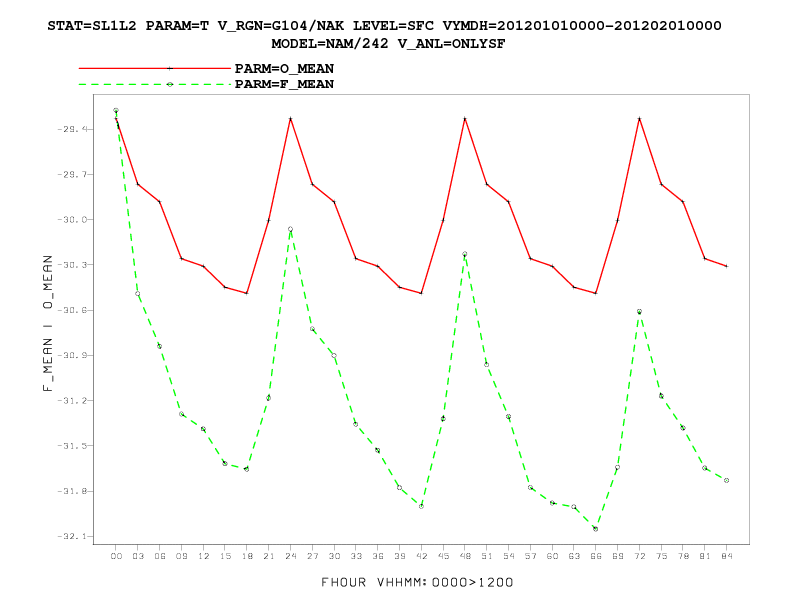Click the y-axis tick label -31.8
The image size is (792, 612).
[71, 491]
